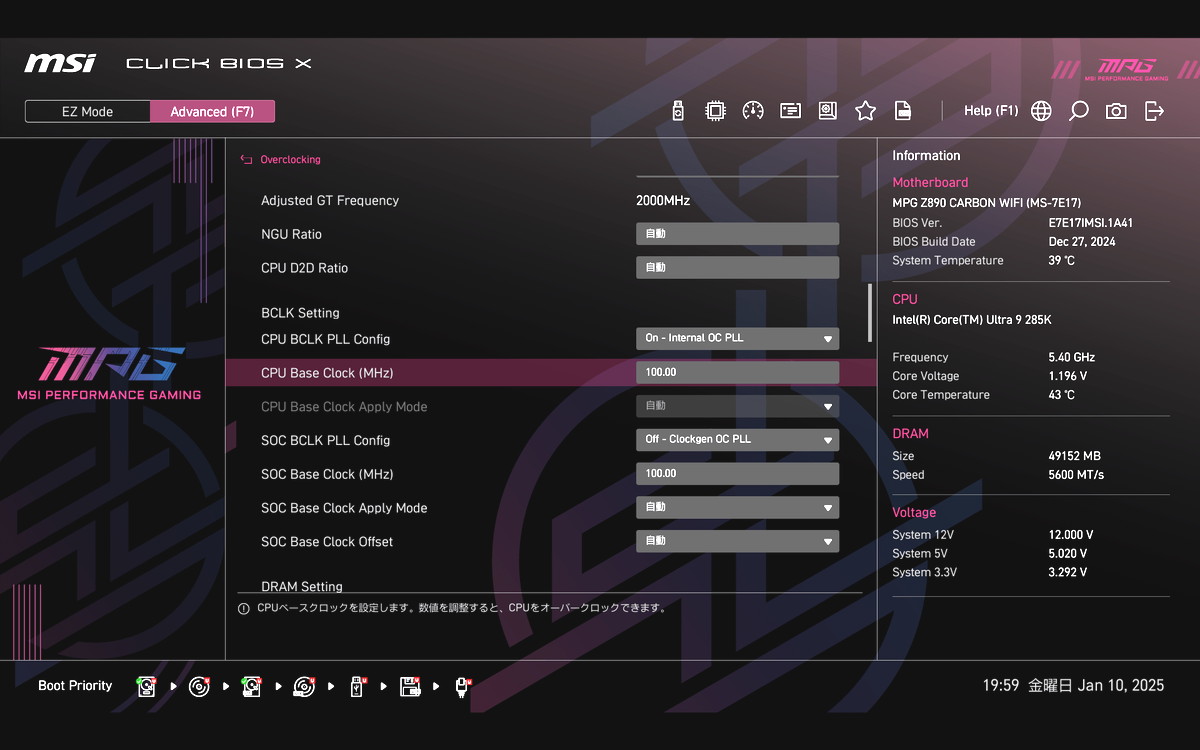Click the 2000MHz frequency value

[x=663, y=201]
